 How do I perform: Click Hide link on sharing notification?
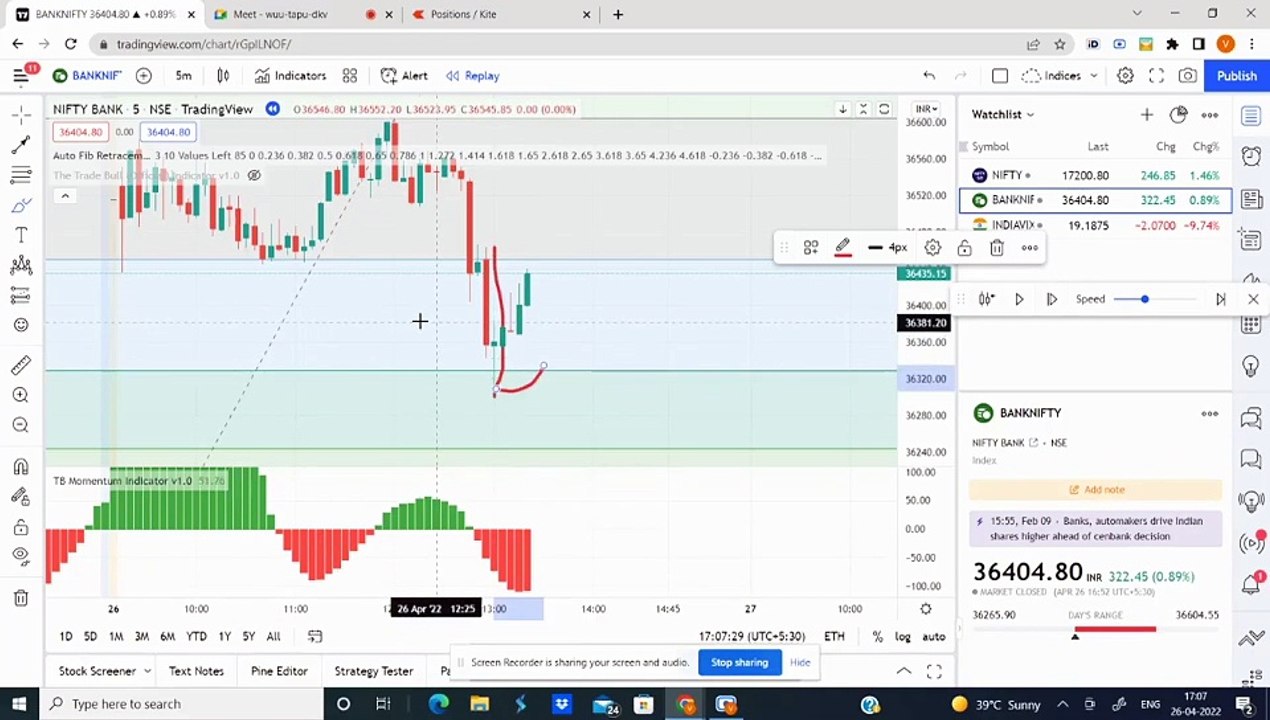[800, 662]
